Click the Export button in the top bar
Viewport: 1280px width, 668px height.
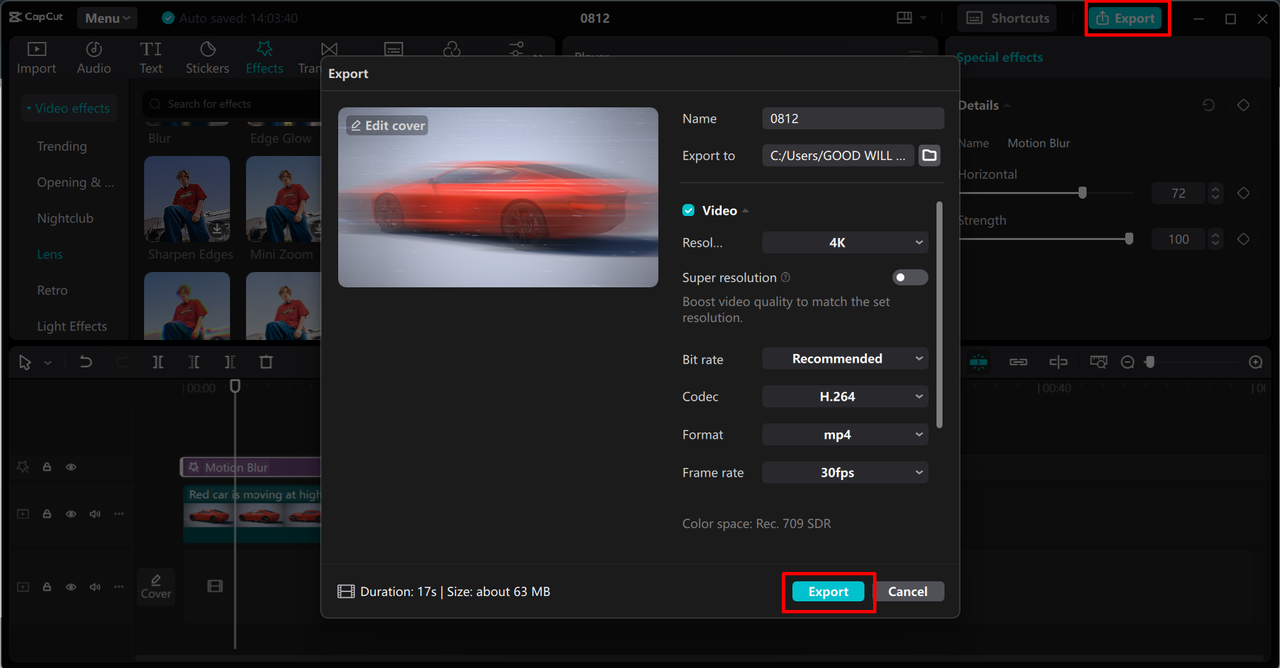[x=1126, y=18]
